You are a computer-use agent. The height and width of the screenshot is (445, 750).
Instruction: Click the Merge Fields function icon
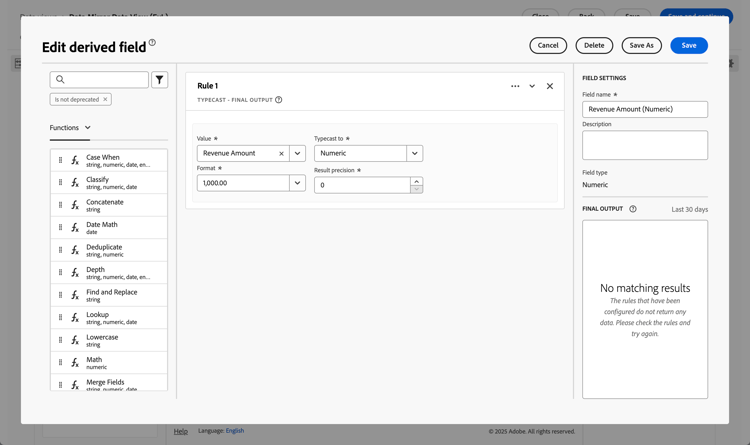(x=75, y=385)
